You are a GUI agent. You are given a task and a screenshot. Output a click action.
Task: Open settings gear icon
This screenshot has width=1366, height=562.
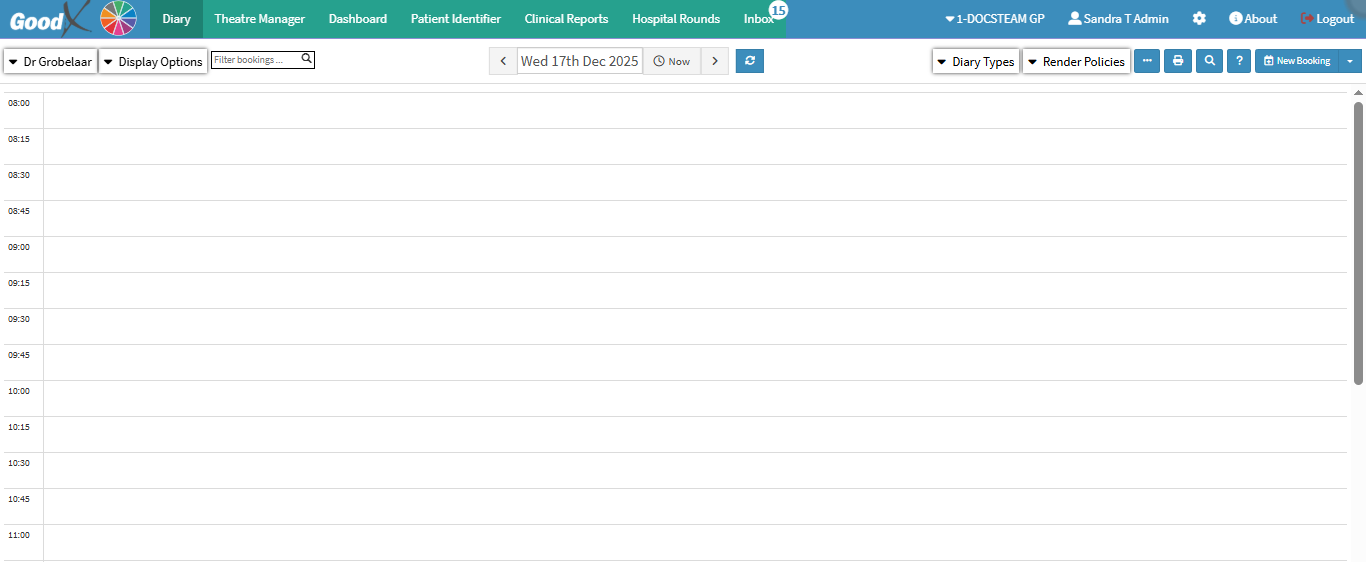click(1199, 19)
